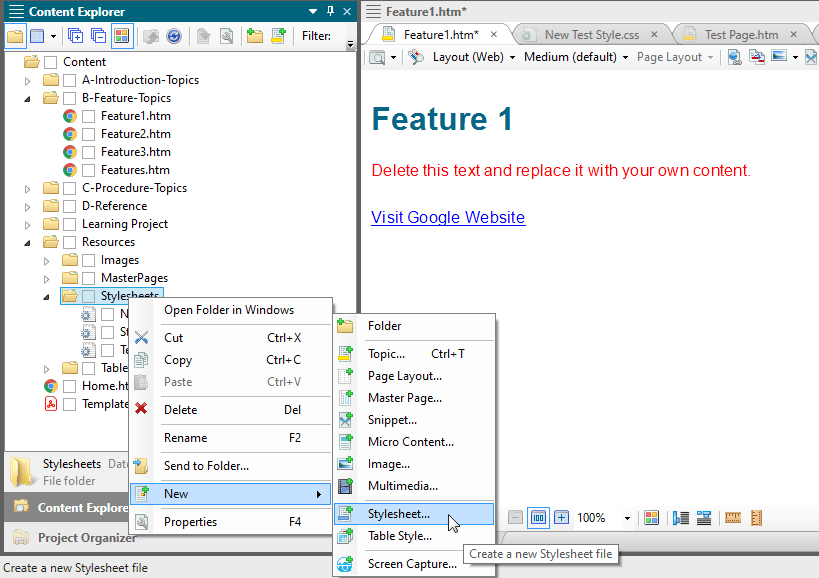Open the zoom percentage dropdown

tap(627, 518)
